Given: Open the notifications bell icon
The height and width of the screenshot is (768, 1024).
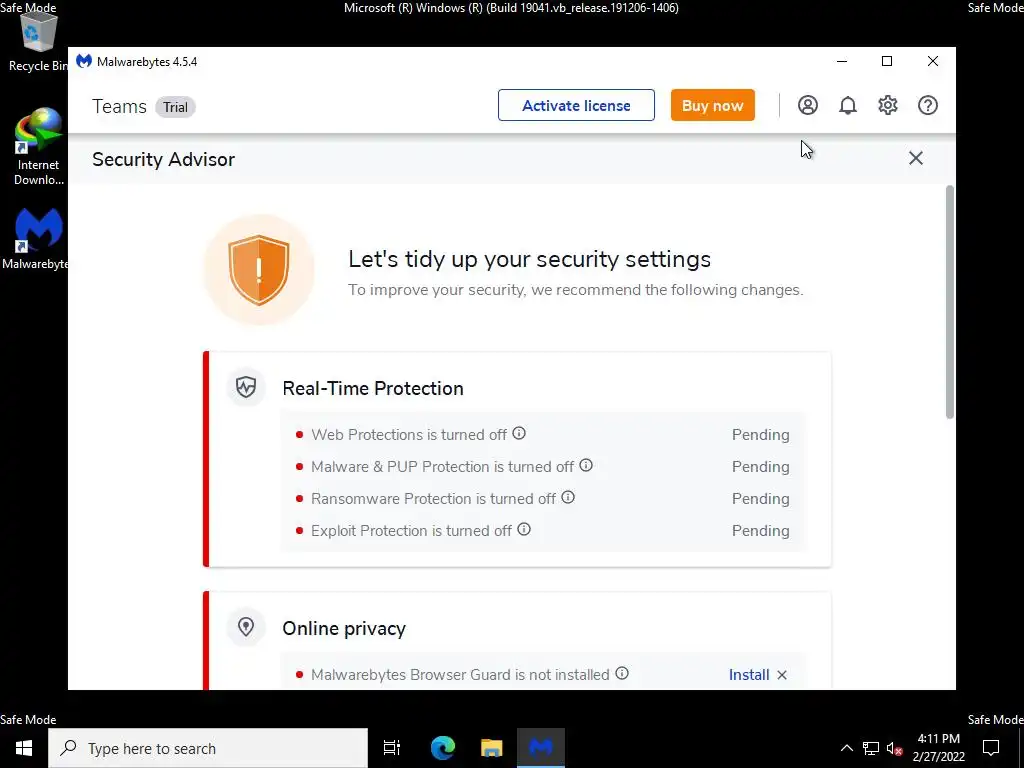Looking at the screenshot, I should pyautogui.click(x=848, y=105).
